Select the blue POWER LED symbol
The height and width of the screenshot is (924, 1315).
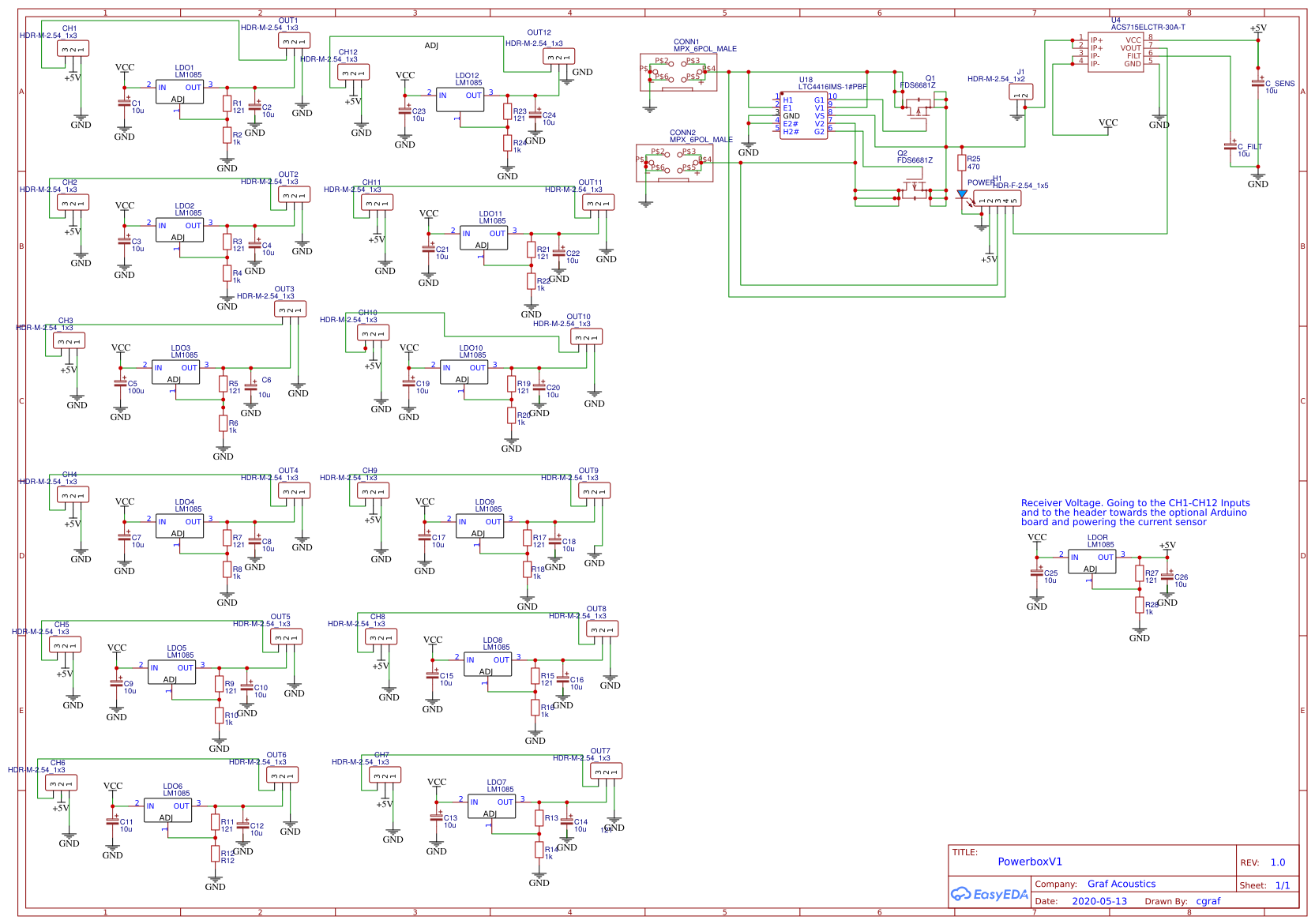point(961,194)
